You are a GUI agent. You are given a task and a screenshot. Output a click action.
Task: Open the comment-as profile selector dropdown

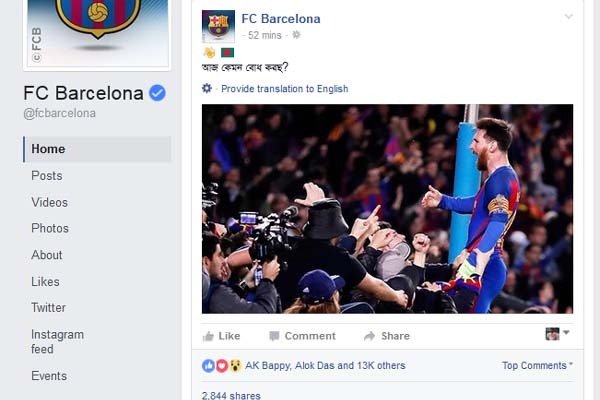(x=558, y=334)
